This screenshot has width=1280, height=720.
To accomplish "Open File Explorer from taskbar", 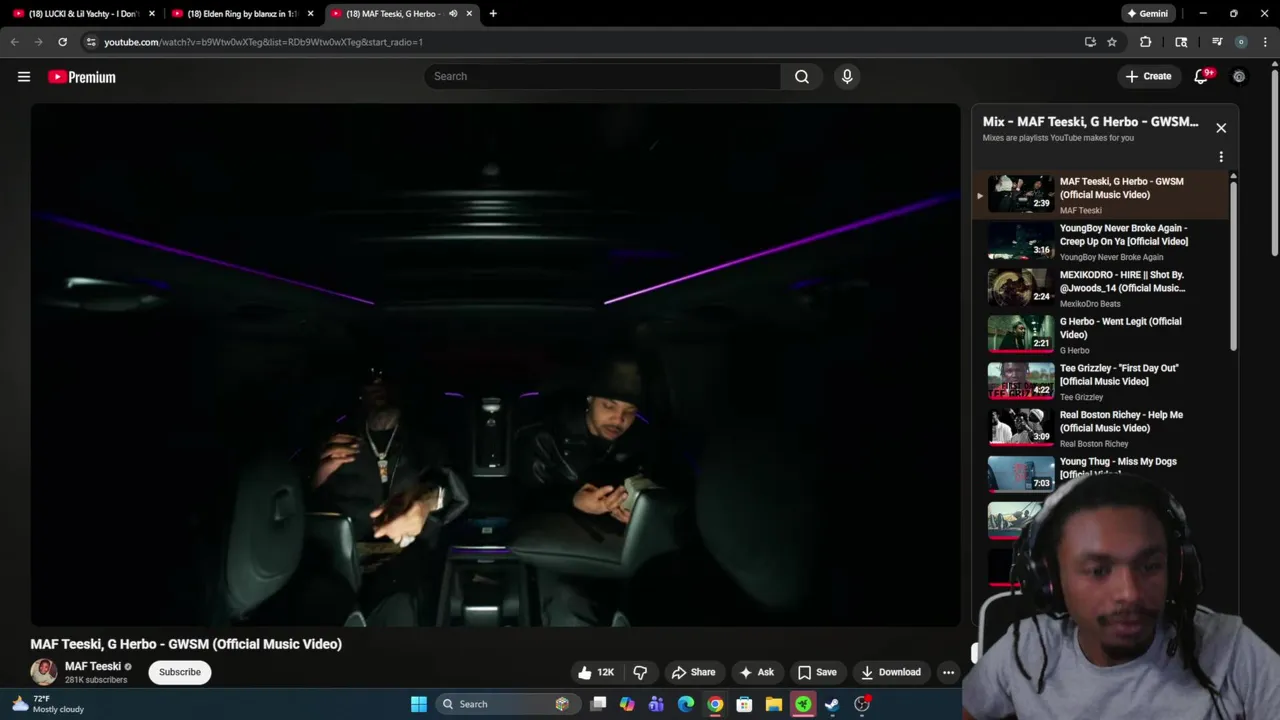I will click(x=774, y=704).
